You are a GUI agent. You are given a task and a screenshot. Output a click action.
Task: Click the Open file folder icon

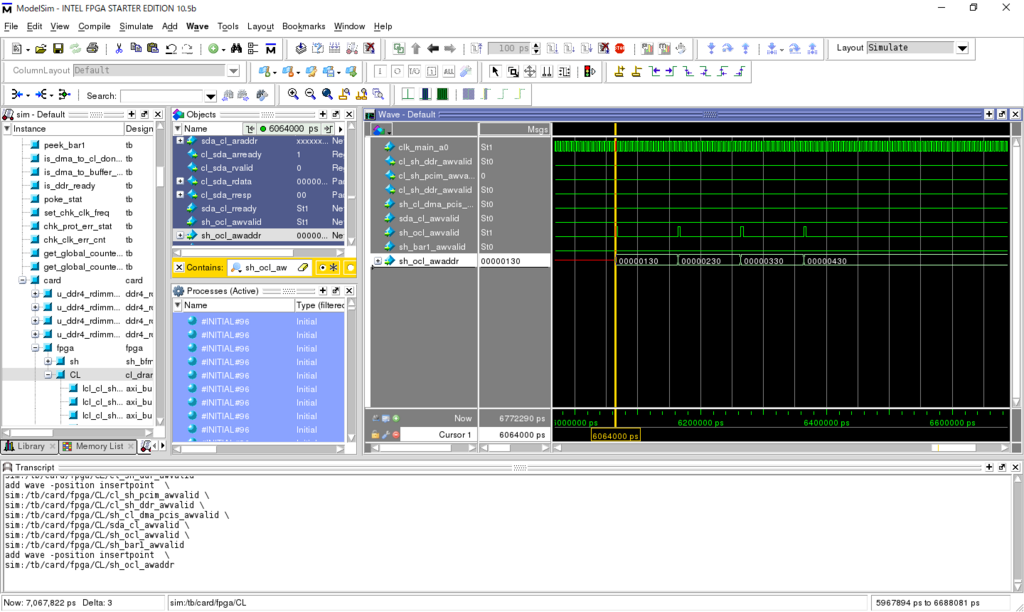pyautogui.click(x=40, y=48)
